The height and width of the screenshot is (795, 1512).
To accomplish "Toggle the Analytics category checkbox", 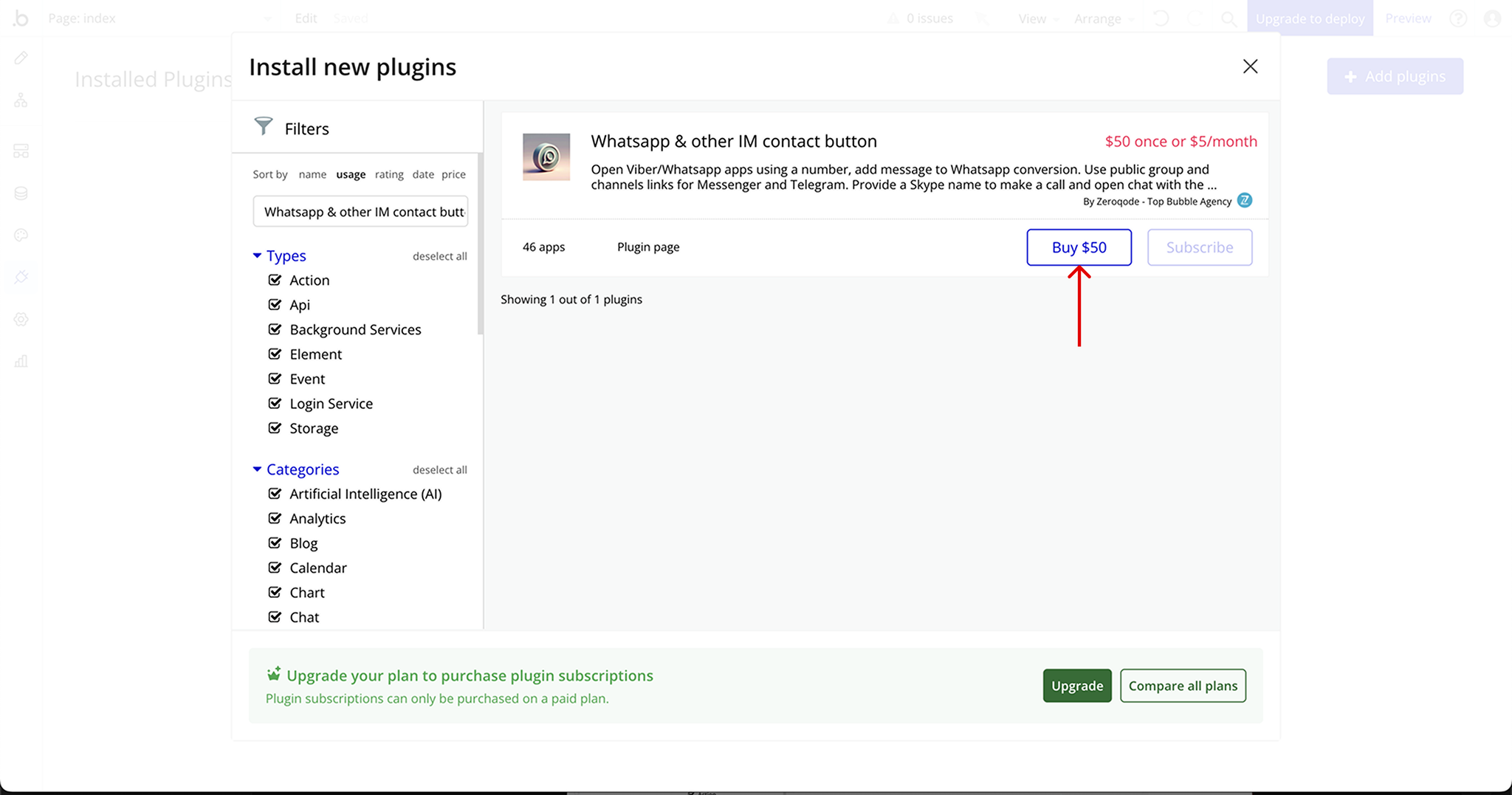I will click(x=275, y=518).
